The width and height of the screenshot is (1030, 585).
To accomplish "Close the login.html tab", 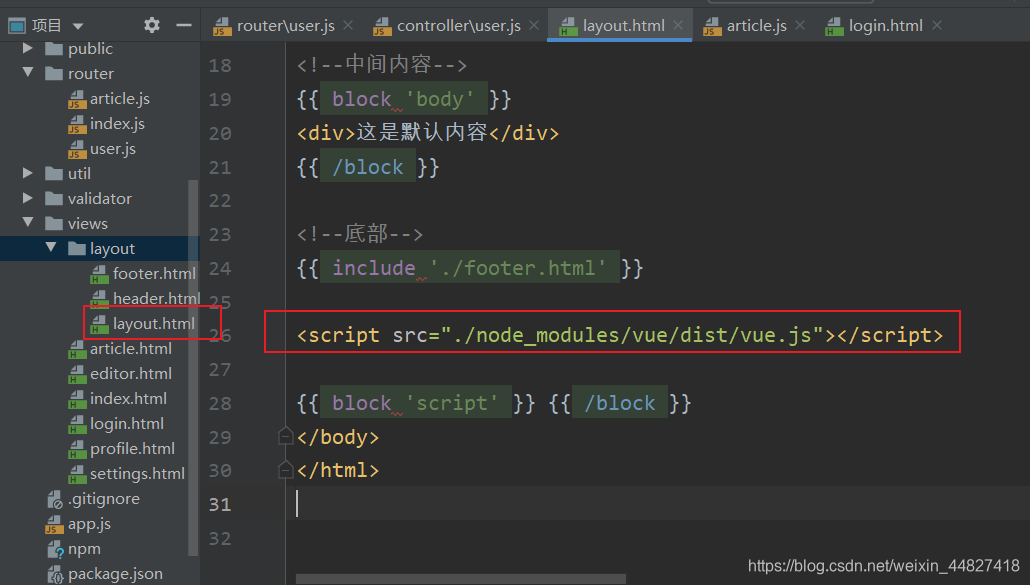I will point(937,25).
